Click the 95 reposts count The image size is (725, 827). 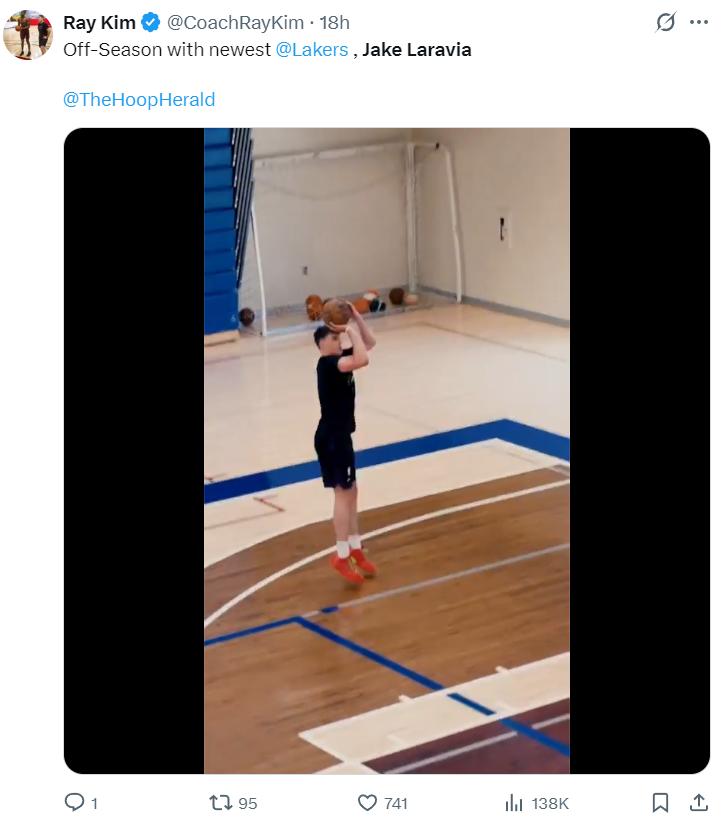click(247, 803)
